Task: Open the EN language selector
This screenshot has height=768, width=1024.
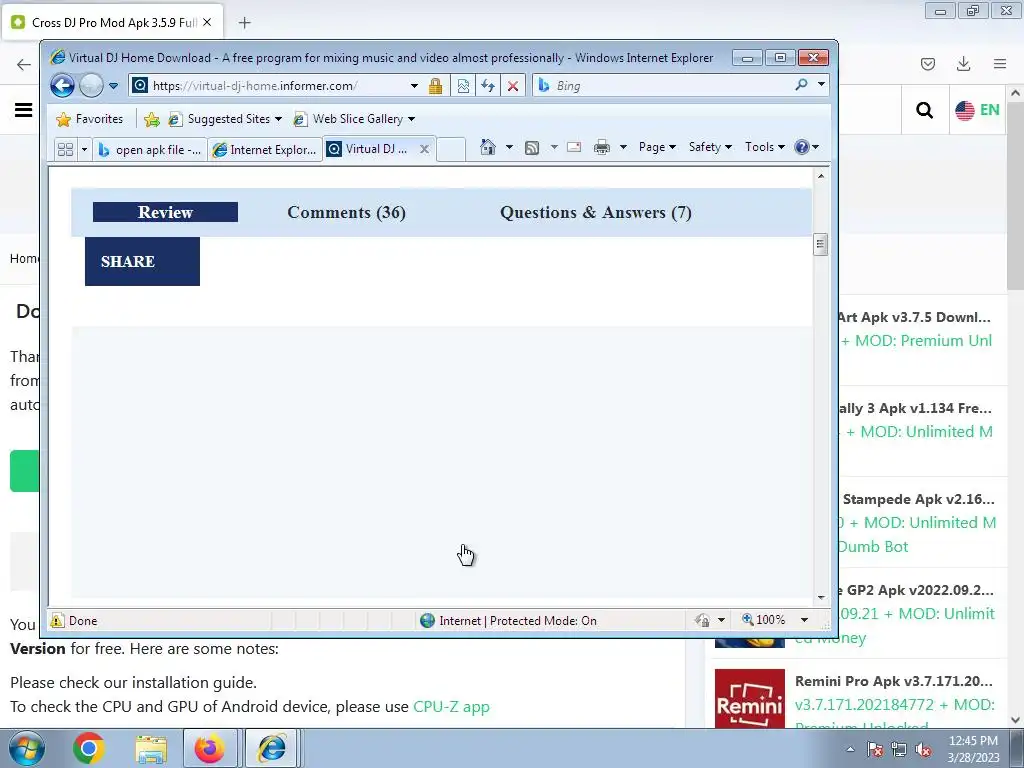Action: pos(977,110)
